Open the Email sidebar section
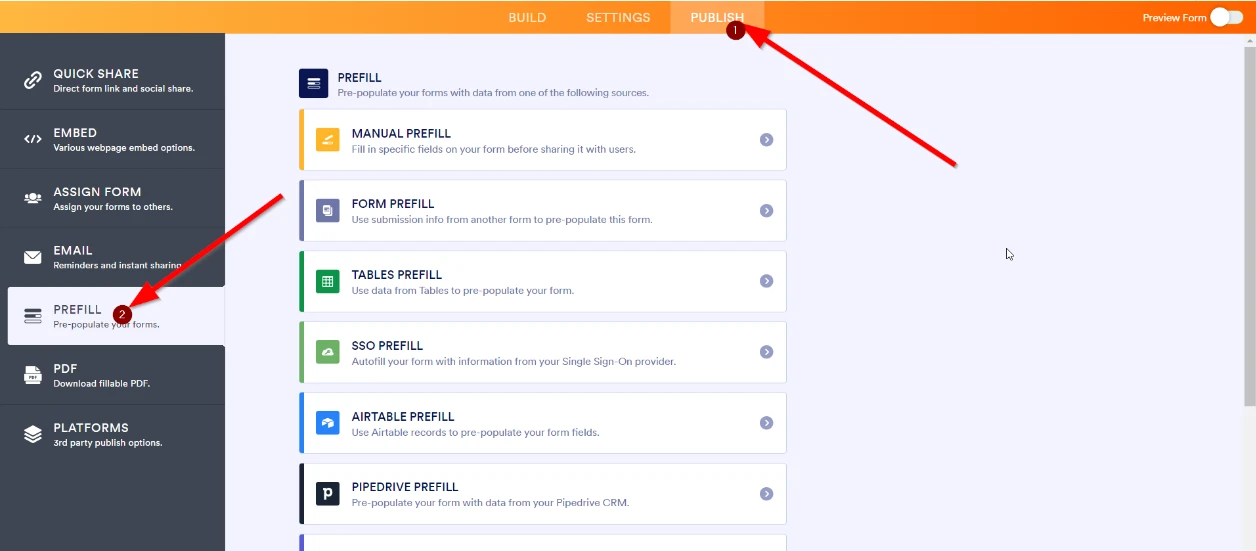The height and width of the screenshot is (551, 1256). 112,257
